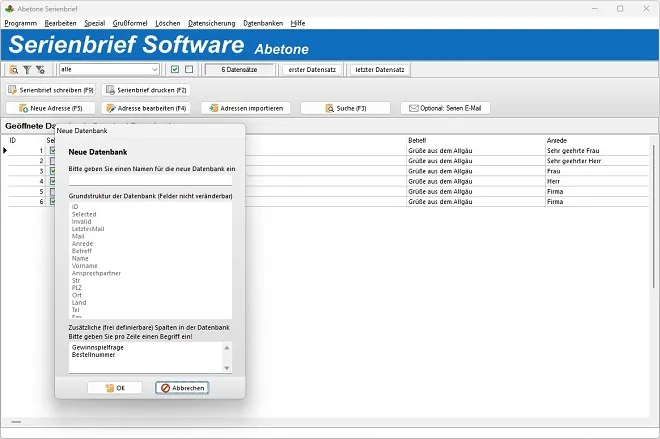The width and height of the screenshot is (660, 439).
Task: Click the address table's vertical scrollbar
Action: point(654,217)
